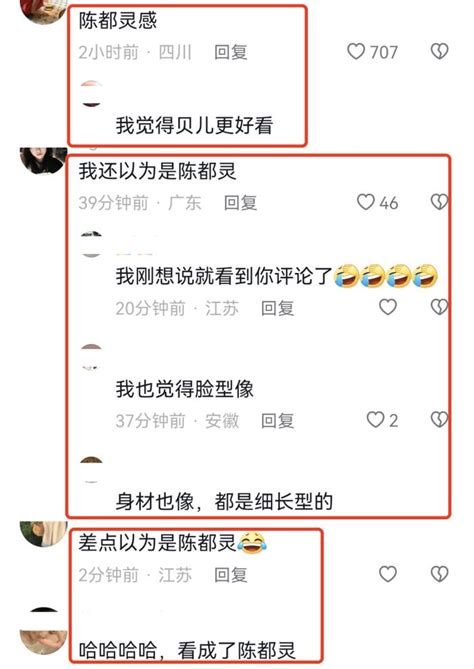Like the 我还以为是陈都灵 comment with 46 likes
474x669 pixels.
(366, 202)
